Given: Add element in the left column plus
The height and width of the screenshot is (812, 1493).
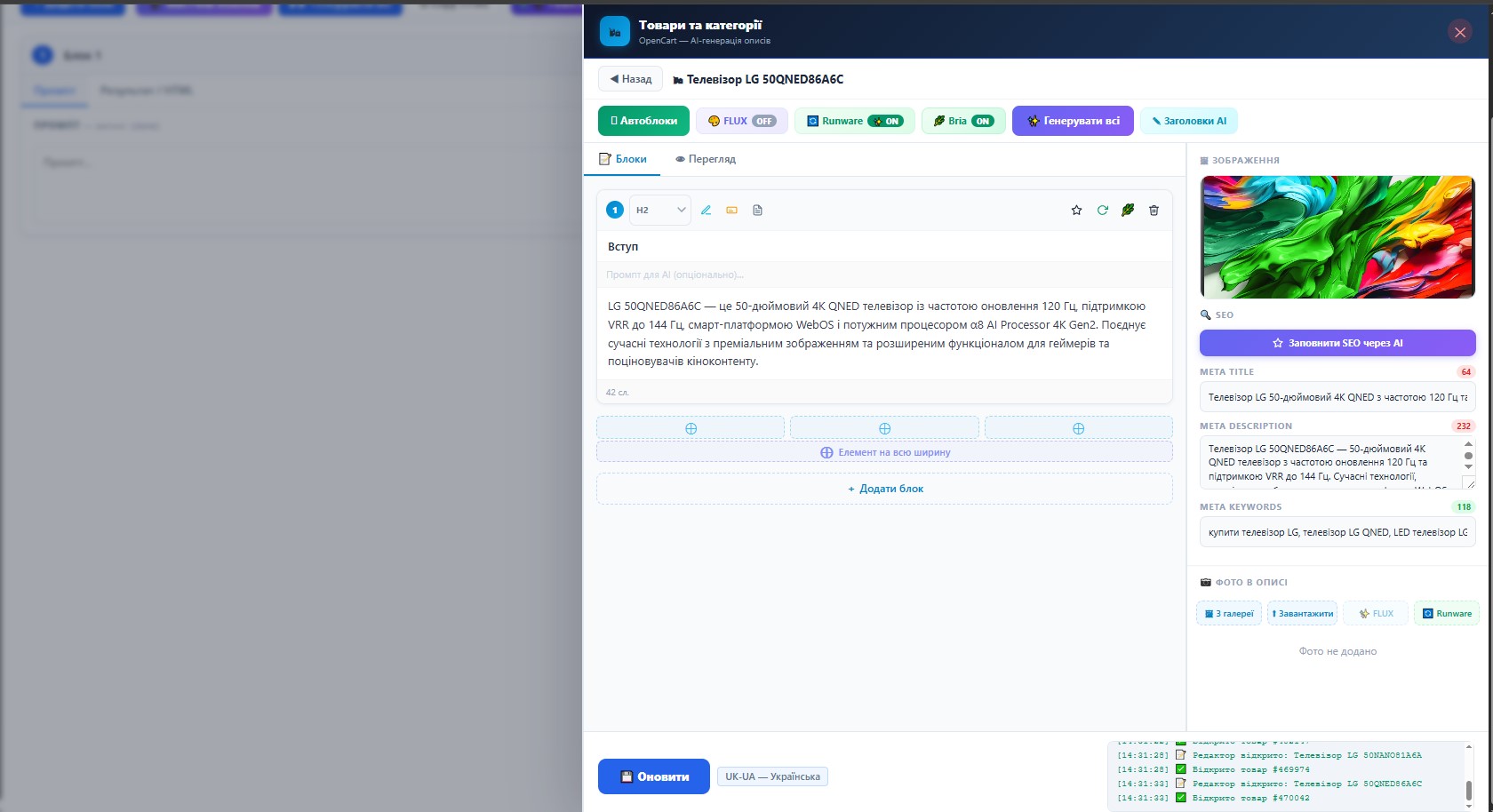Looking at the screenshot, I should click(691, 428).
